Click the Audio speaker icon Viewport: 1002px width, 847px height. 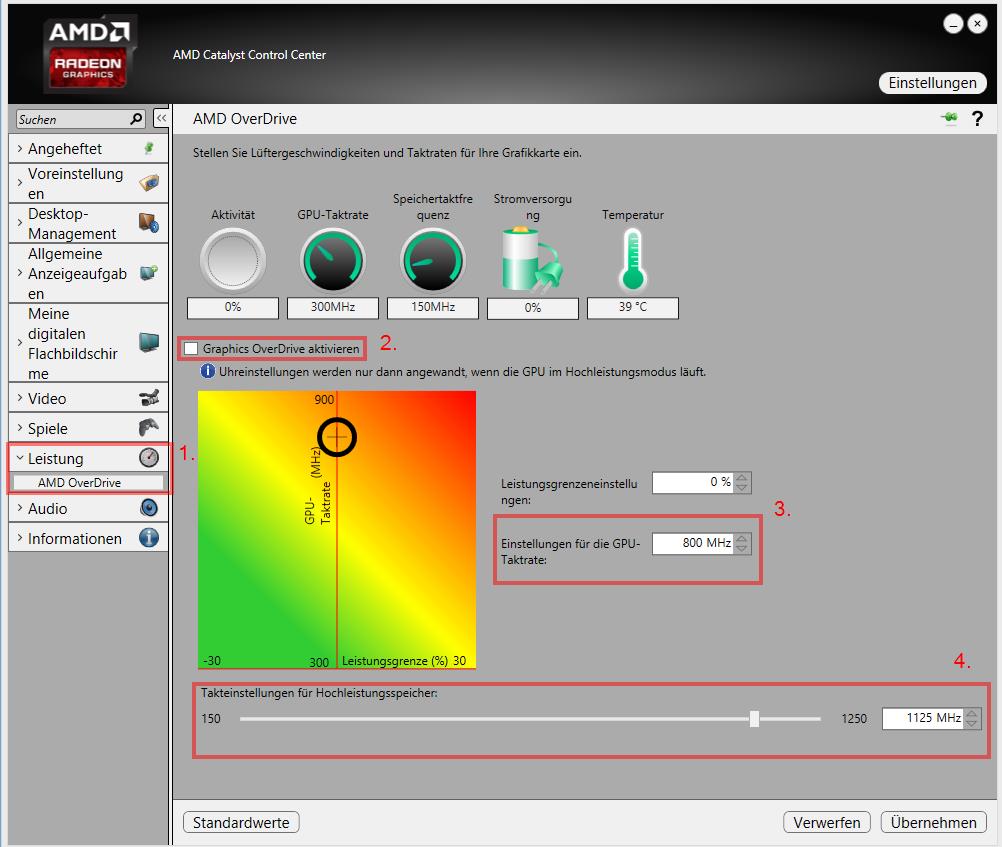(x=149, y=508)
